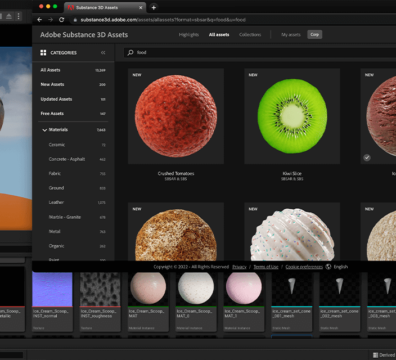Open the white sprinkles ice cream asset

[292, 232]
